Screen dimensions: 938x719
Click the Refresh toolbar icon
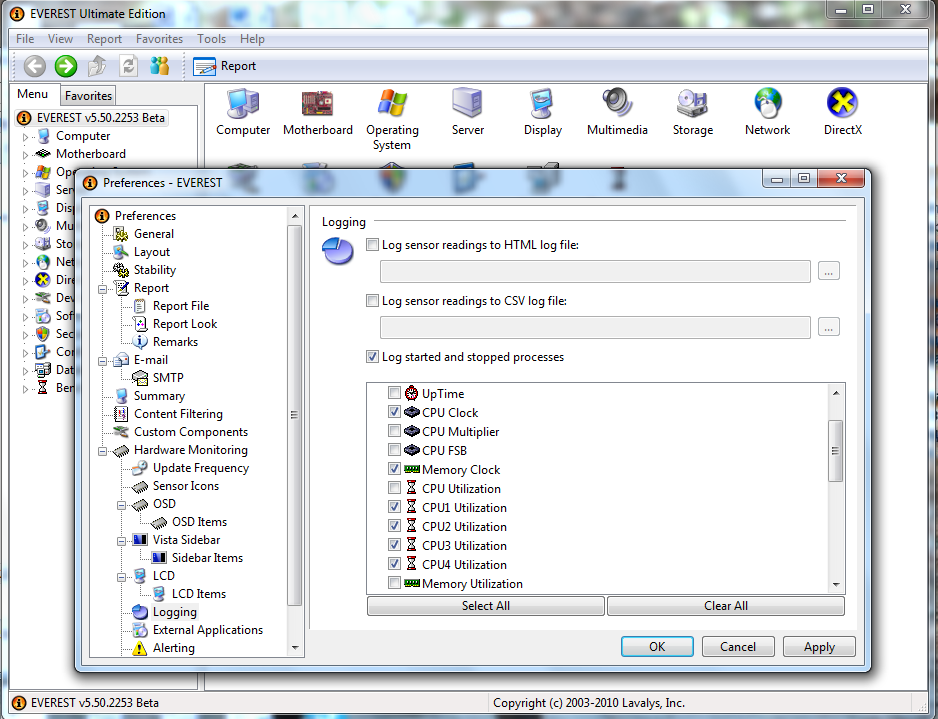point(129,66)
